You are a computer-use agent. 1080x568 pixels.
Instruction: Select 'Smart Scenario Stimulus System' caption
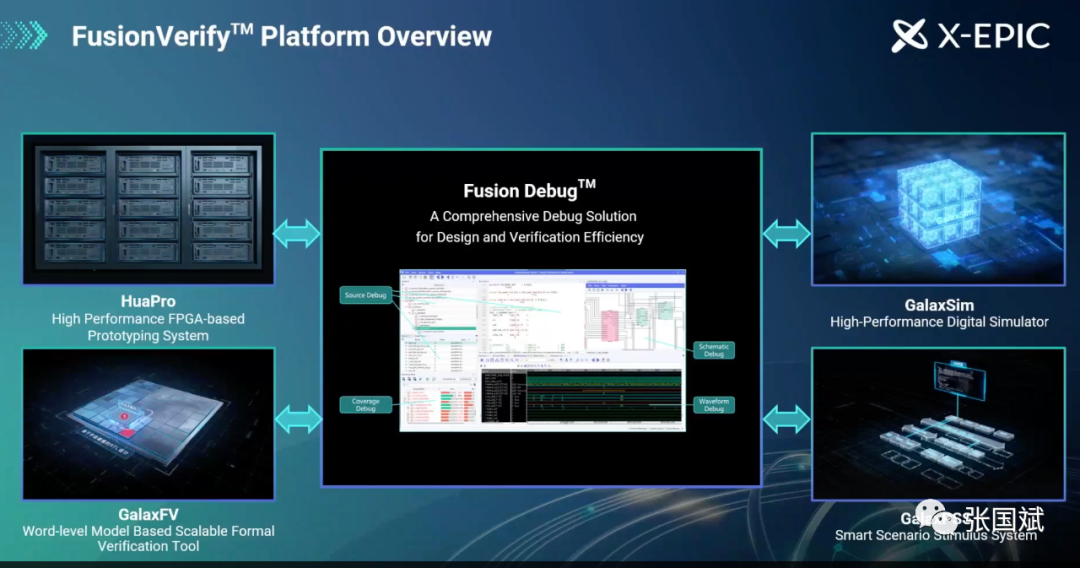(x=936, y=535)
